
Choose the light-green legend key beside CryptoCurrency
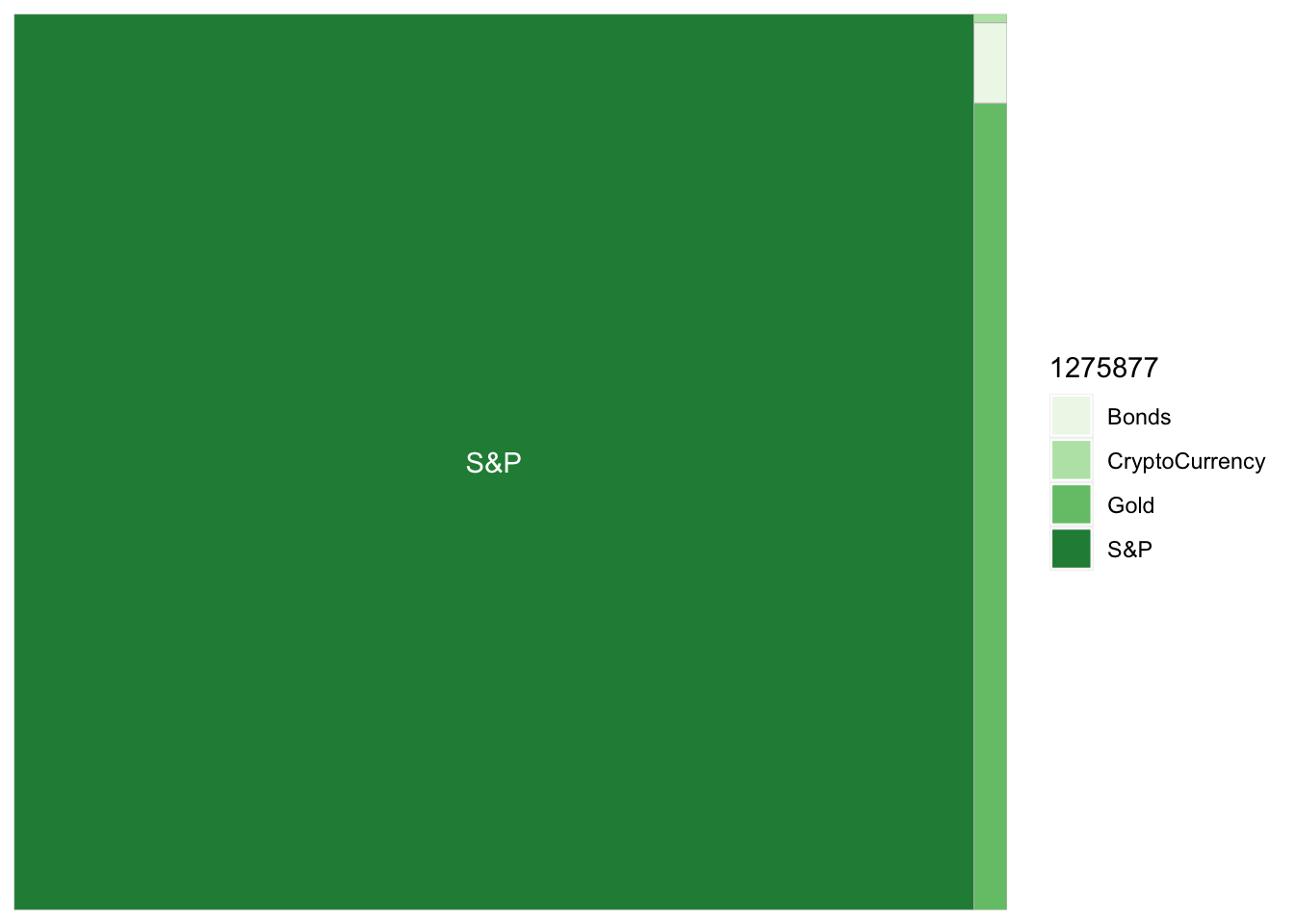pyautogui.click(x=1071, y=461)
